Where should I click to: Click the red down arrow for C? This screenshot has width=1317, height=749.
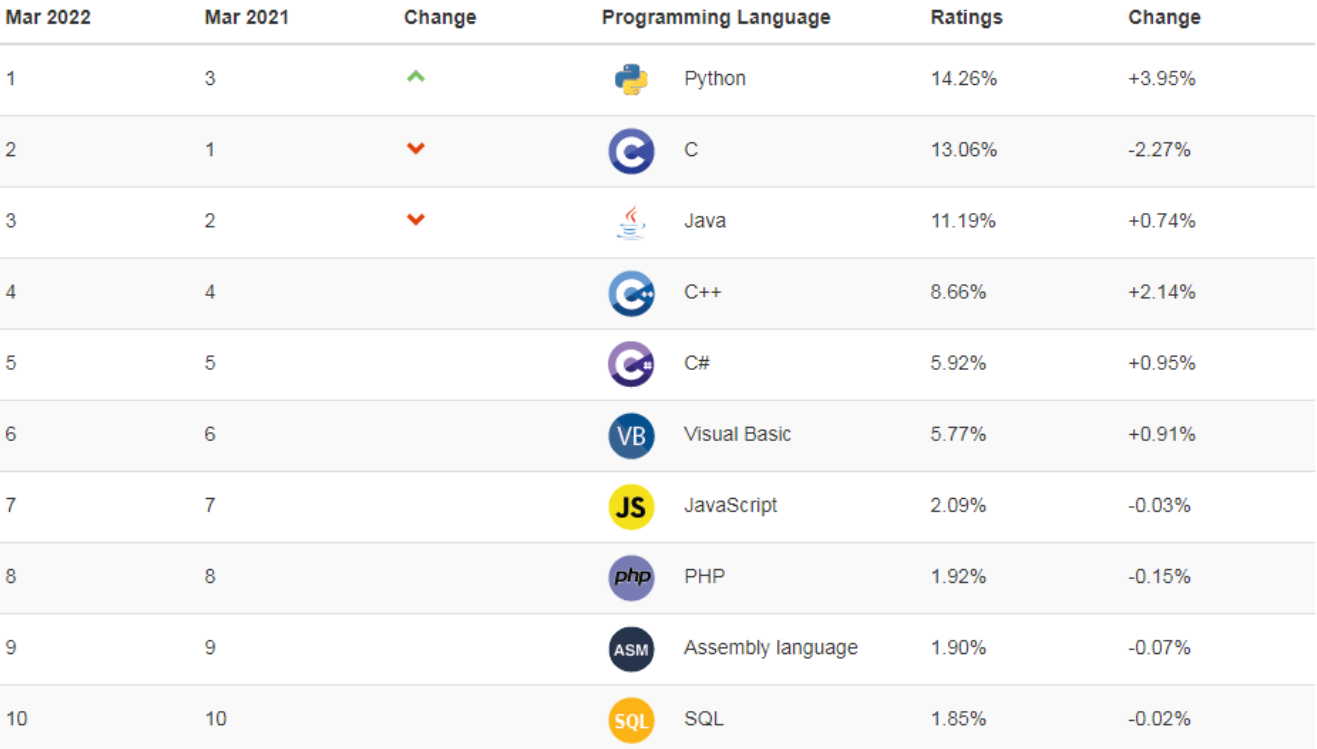(416, 149)
